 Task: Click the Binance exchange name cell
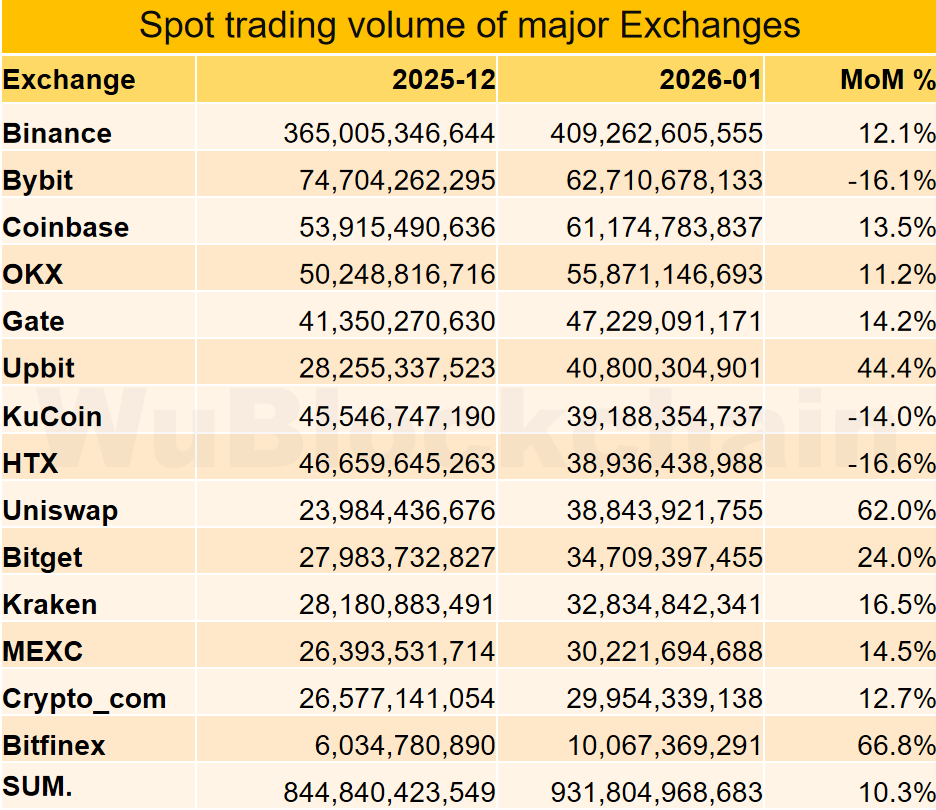(x=58, y=133)
